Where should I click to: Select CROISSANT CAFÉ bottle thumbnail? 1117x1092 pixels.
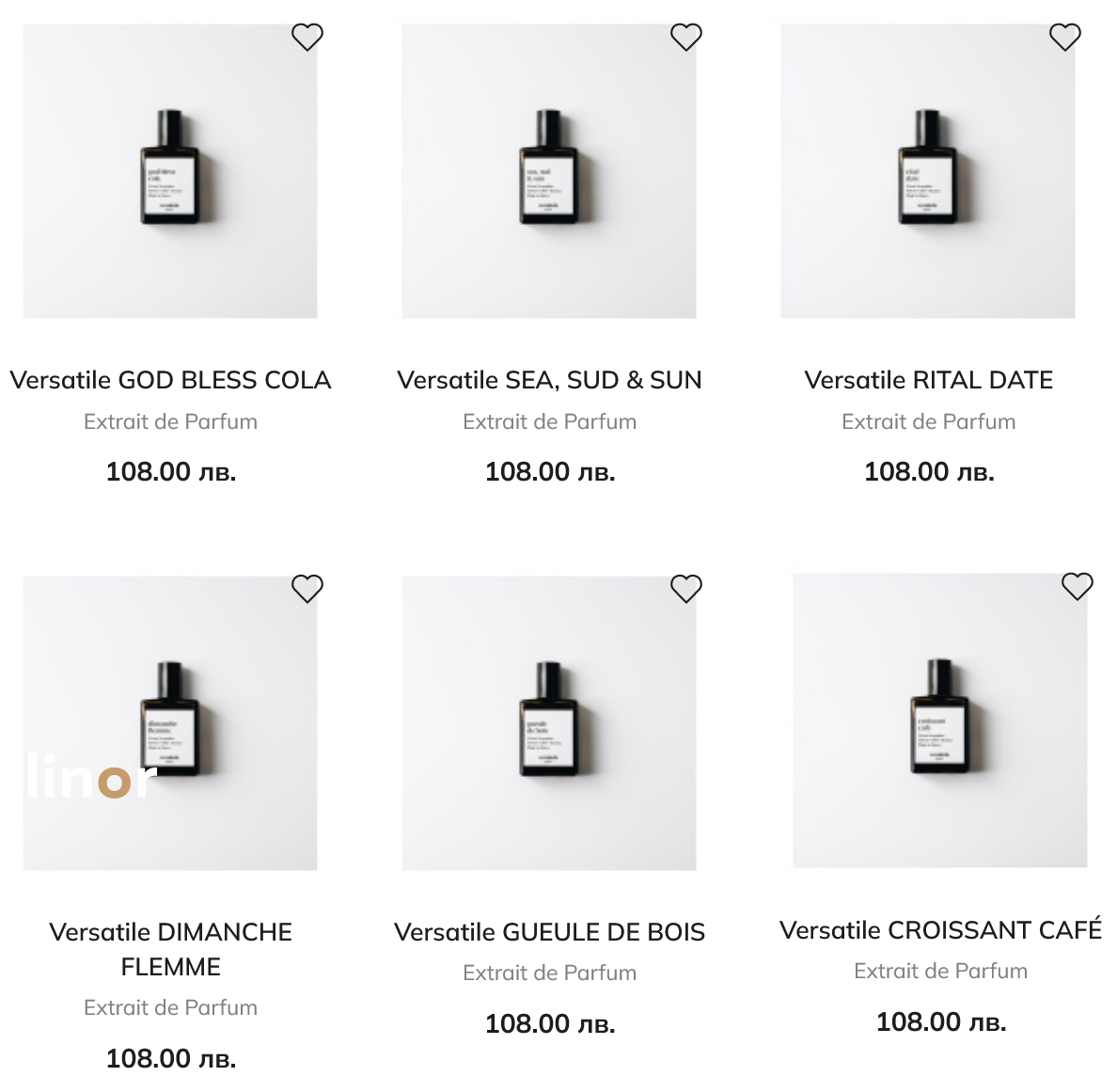940,719
